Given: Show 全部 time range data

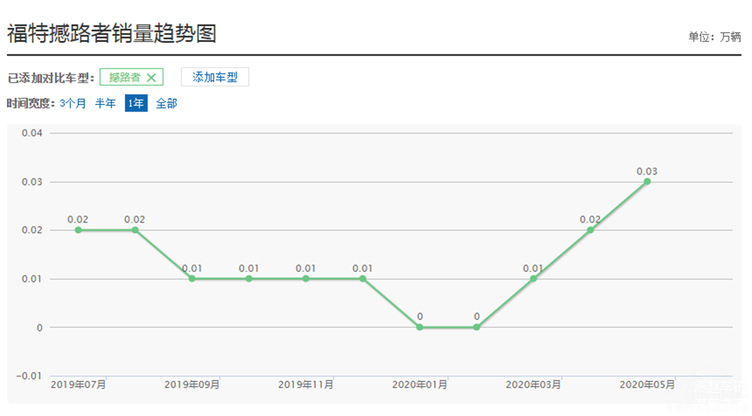Looking at the screenshot, I should [166, 103].
